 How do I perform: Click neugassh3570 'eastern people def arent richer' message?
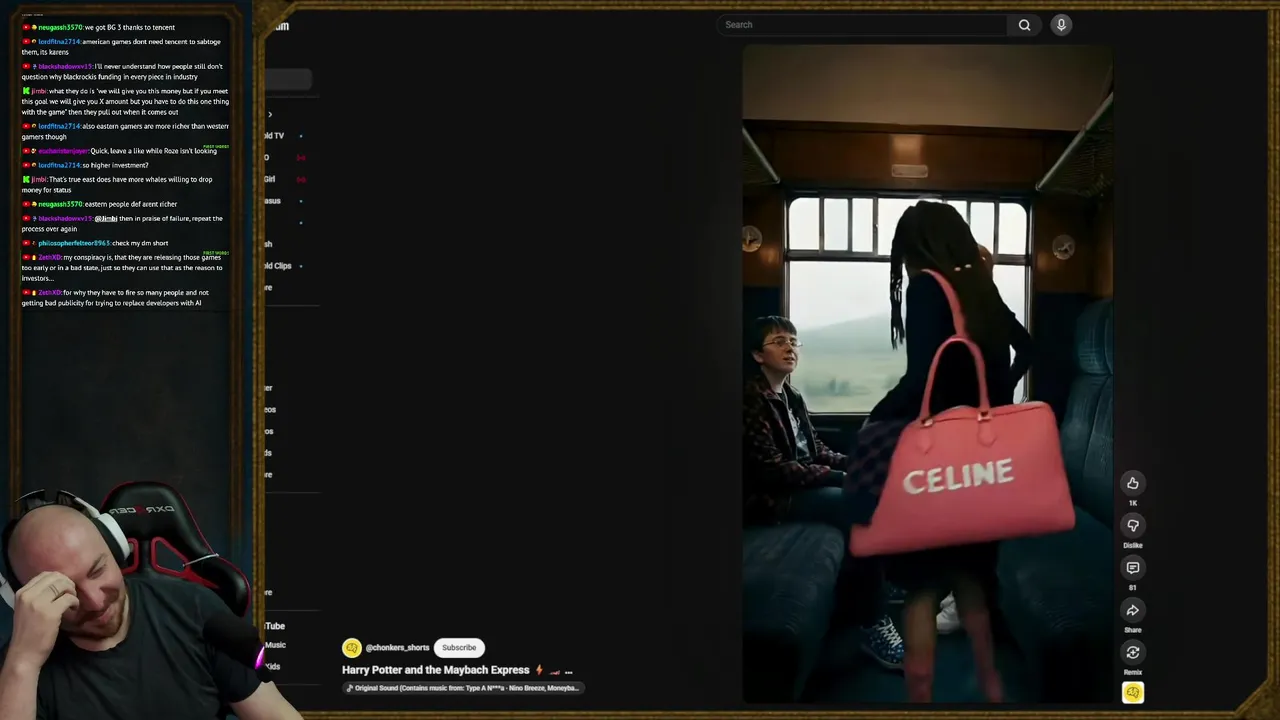[100, 204]
